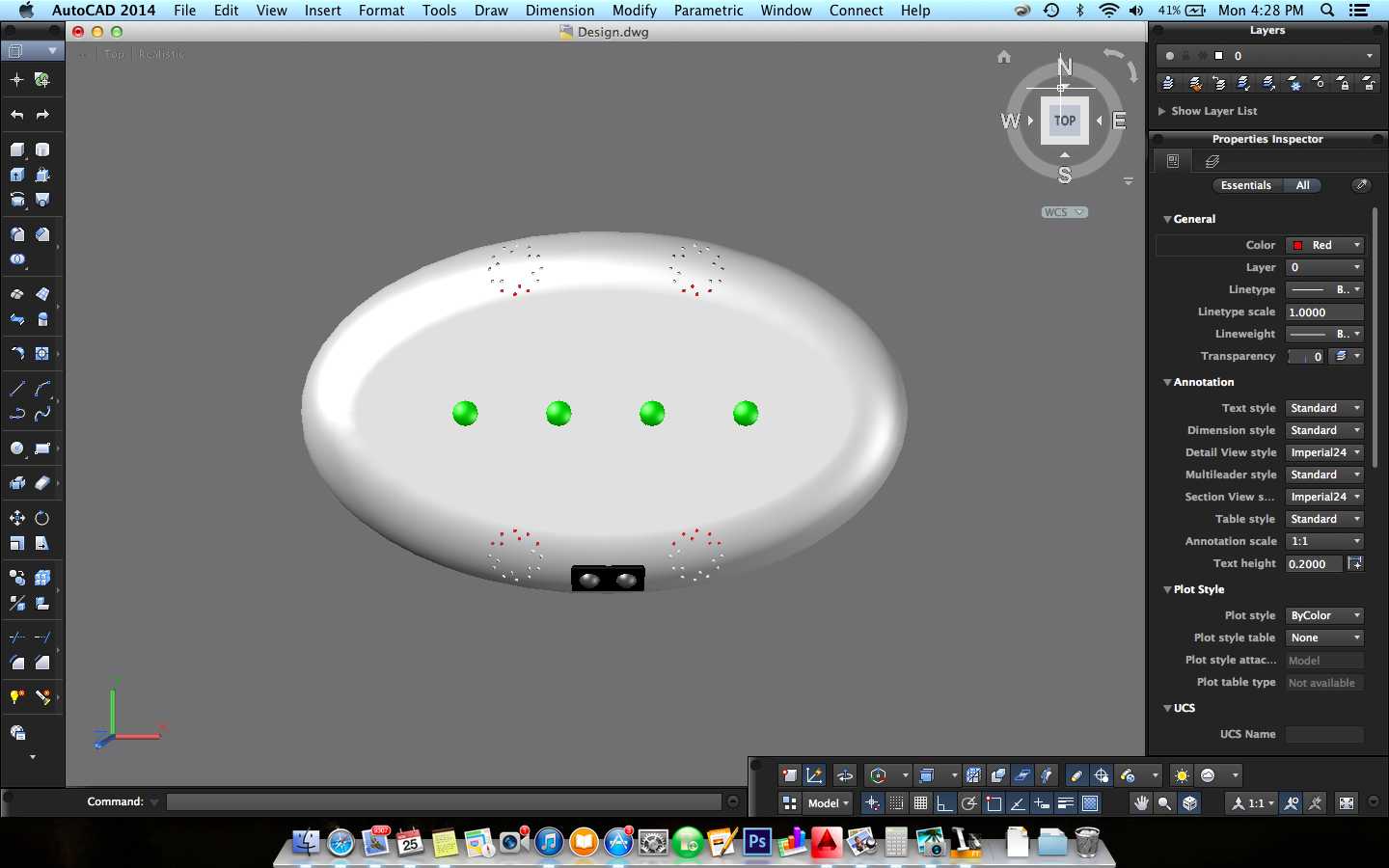Select the Move tool
The height and width of the screenshot is (868, 1389).
[17, 518]
